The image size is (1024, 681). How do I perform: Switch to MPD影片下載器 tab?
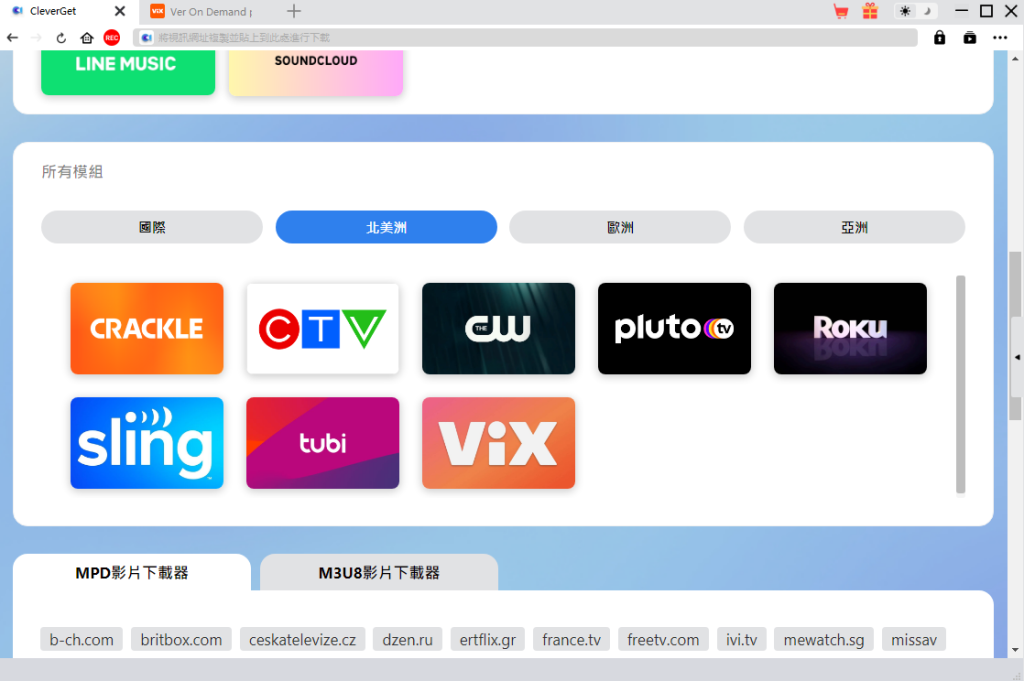(x=132, y=573)
